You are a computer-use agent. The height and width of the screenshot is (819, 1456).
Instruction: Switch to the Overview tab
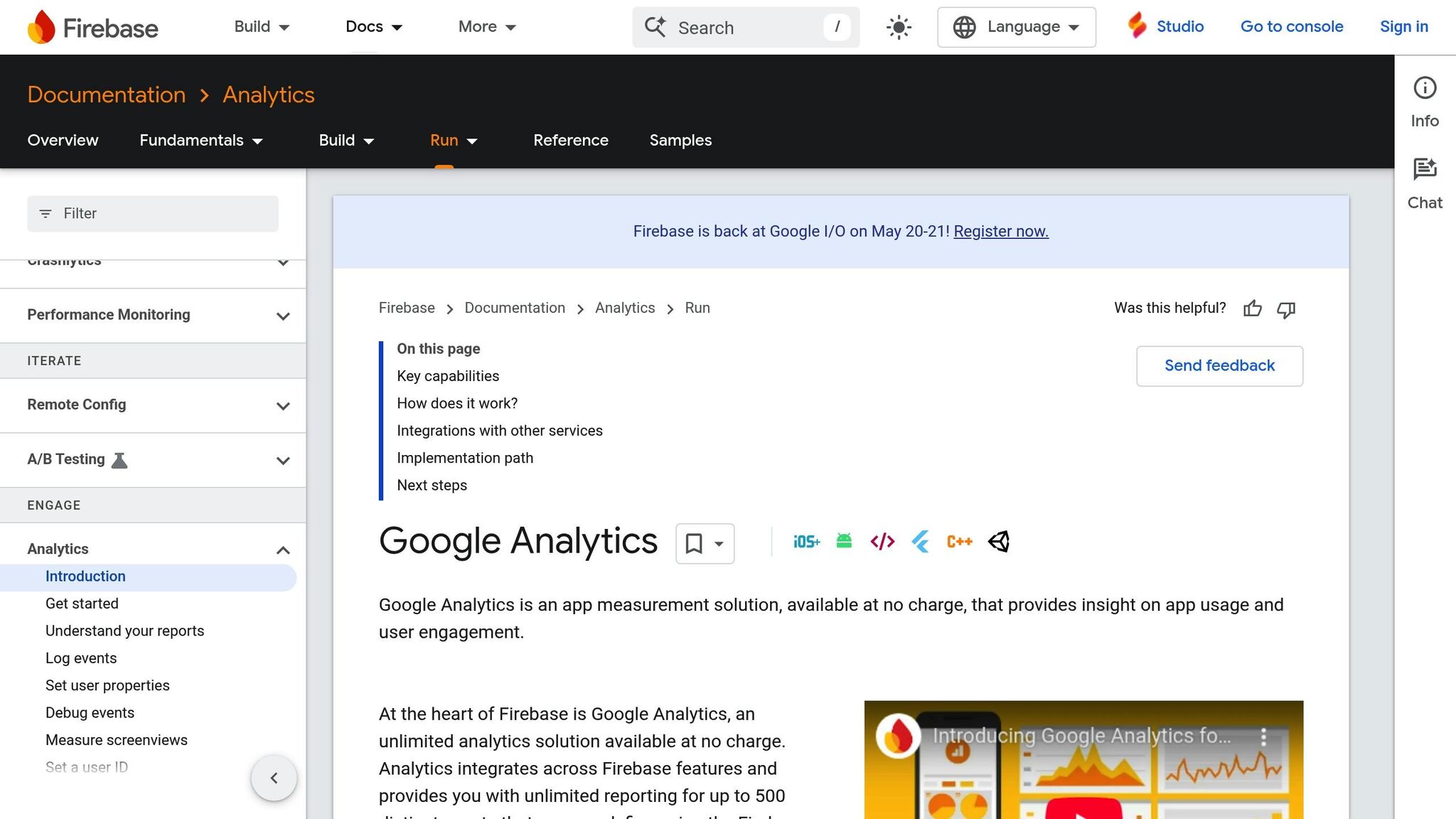[x=63, y=140]
